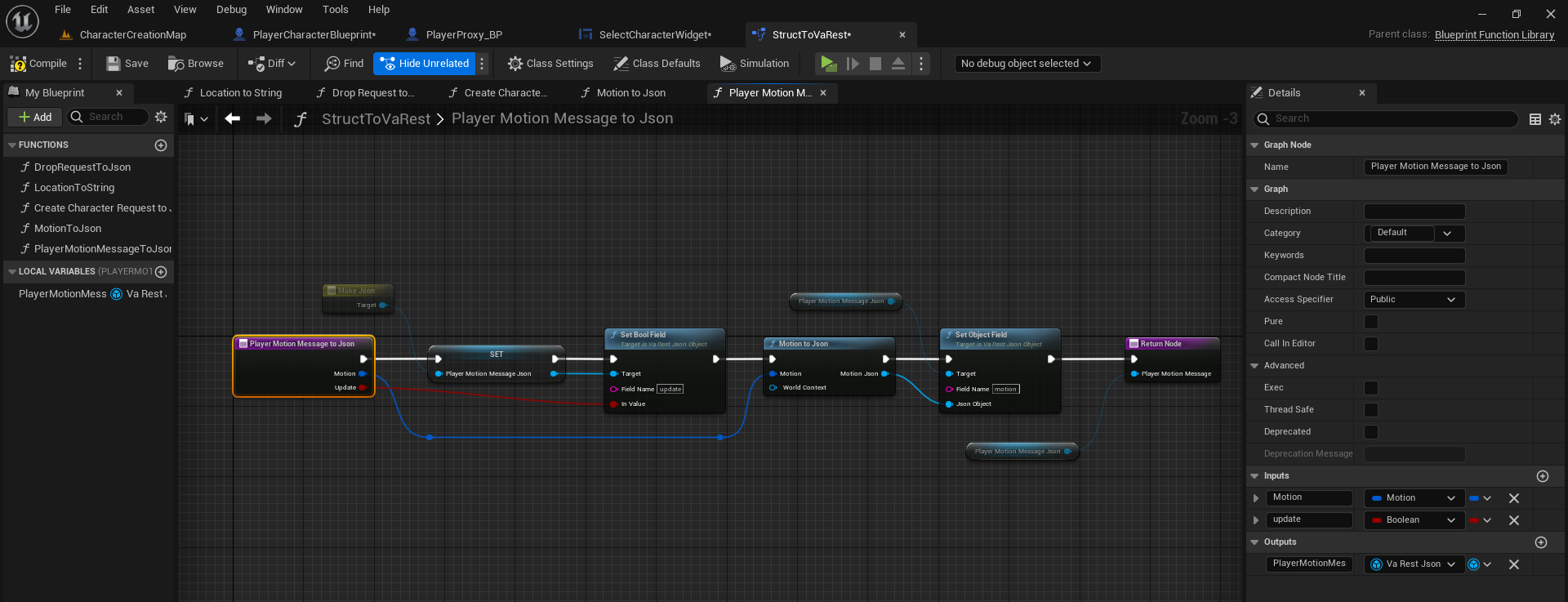Click the Stop playback button
The width and height of the screenshot is (1568, 602).
875,64
